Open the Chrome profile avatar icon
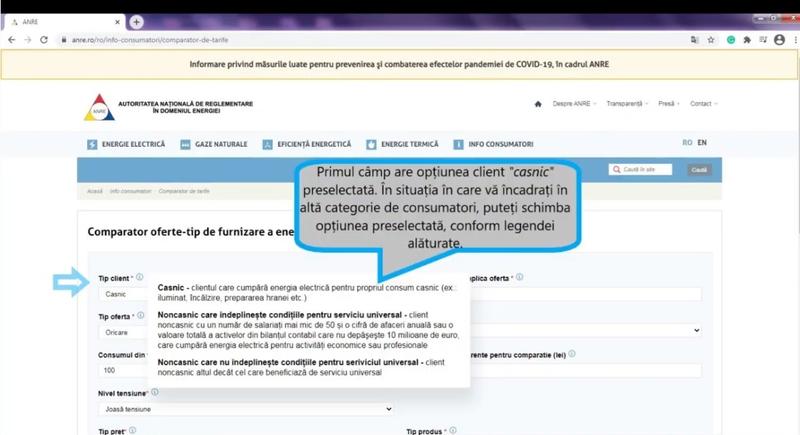Screen dimensions: 800x435 point(779,40)
